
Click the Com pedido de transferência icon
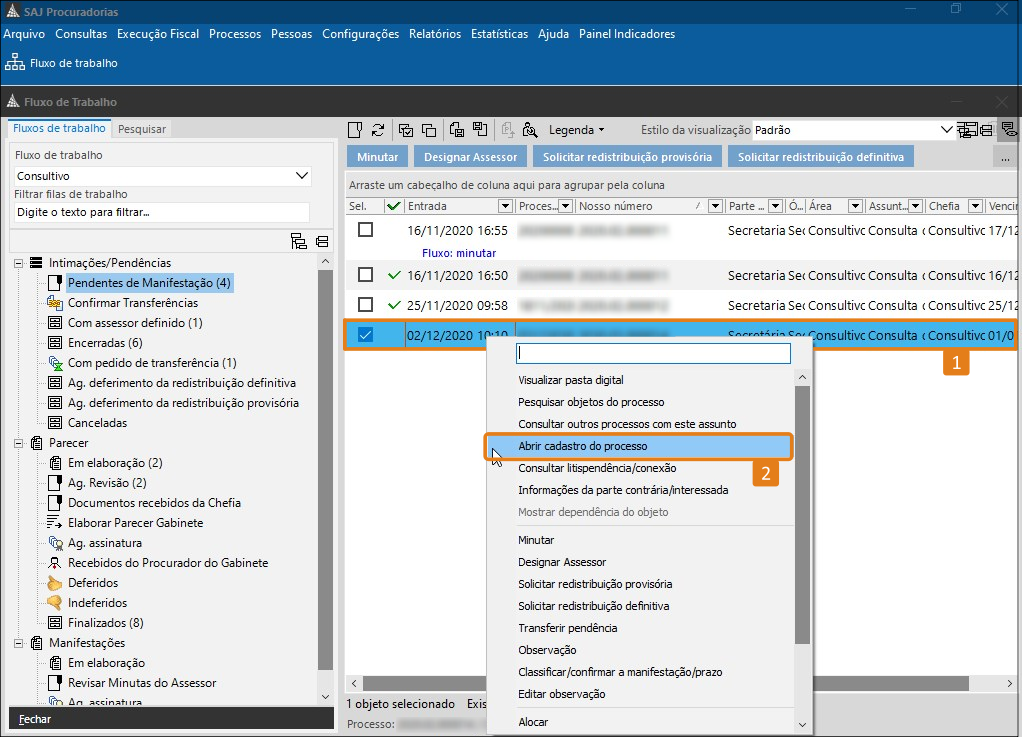55,363
